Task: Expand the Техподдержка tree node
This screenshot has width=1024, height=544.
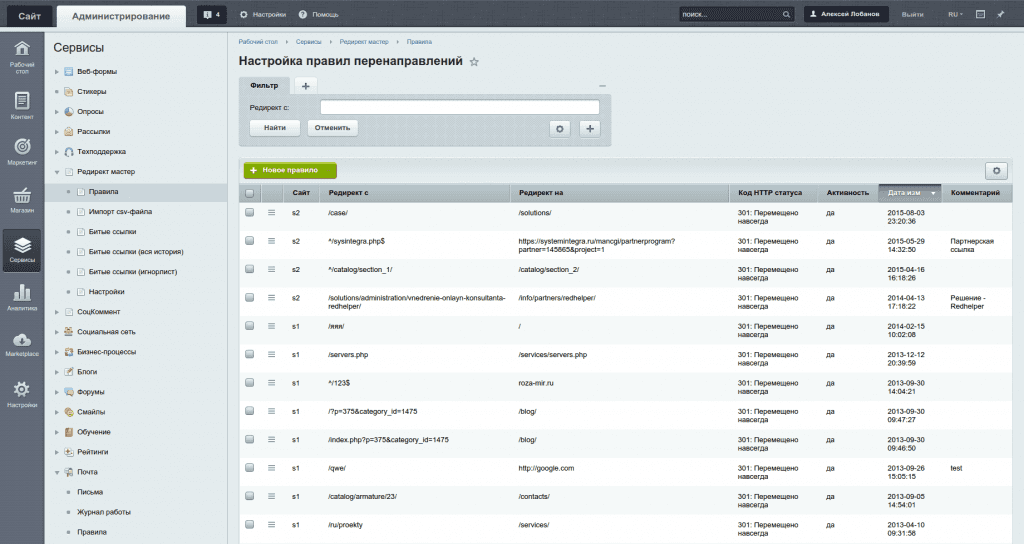Action: 57,152
